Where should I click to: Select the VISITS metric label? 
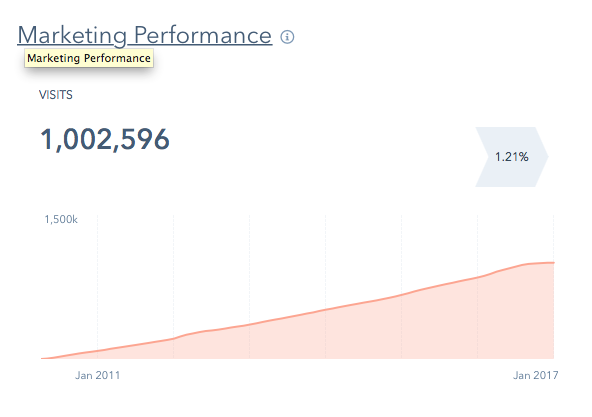click(x=56, y=95)
